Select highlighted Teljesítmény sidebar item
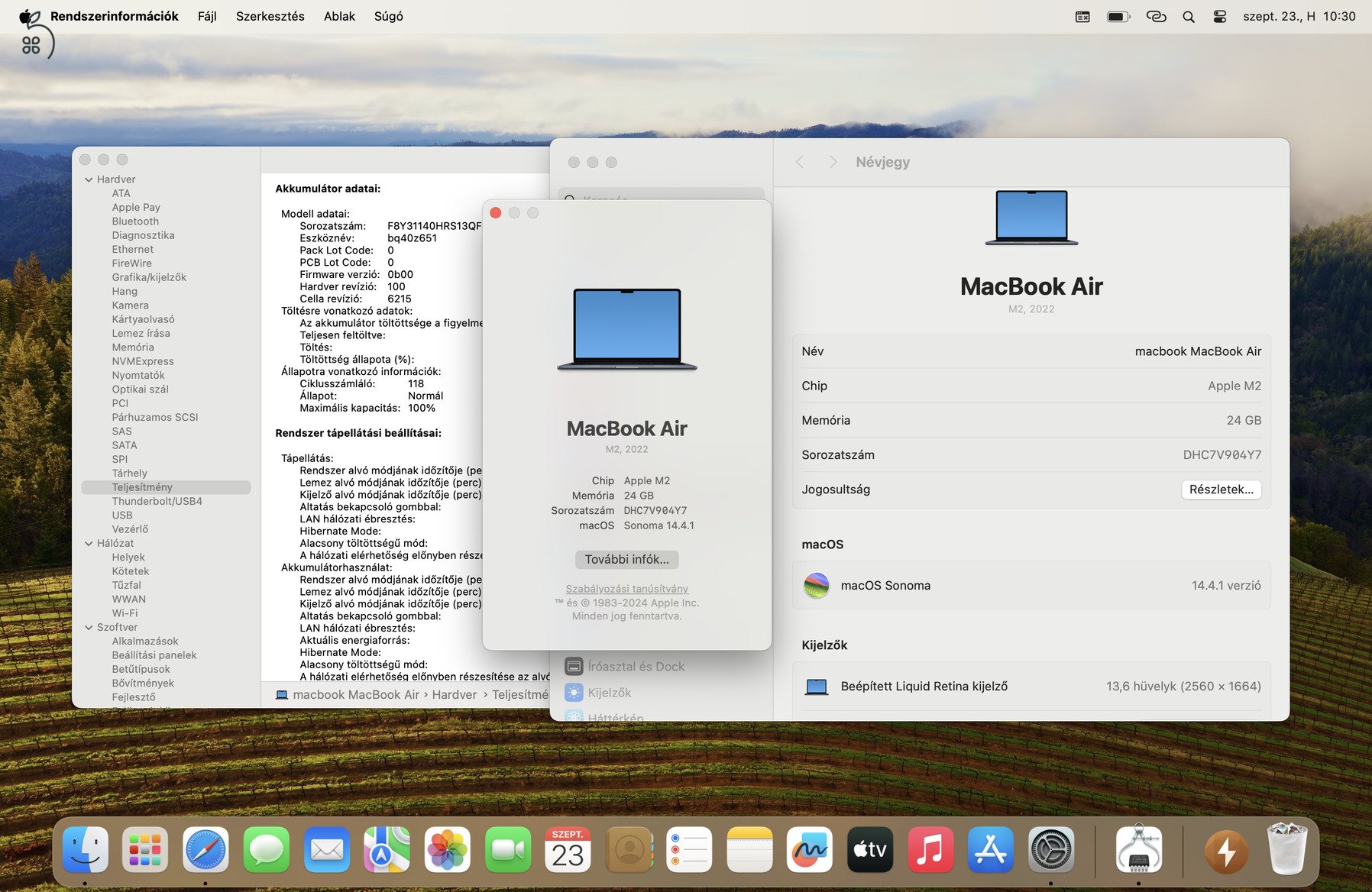The width and height of the screenshot is (1372, 892). 166,487
